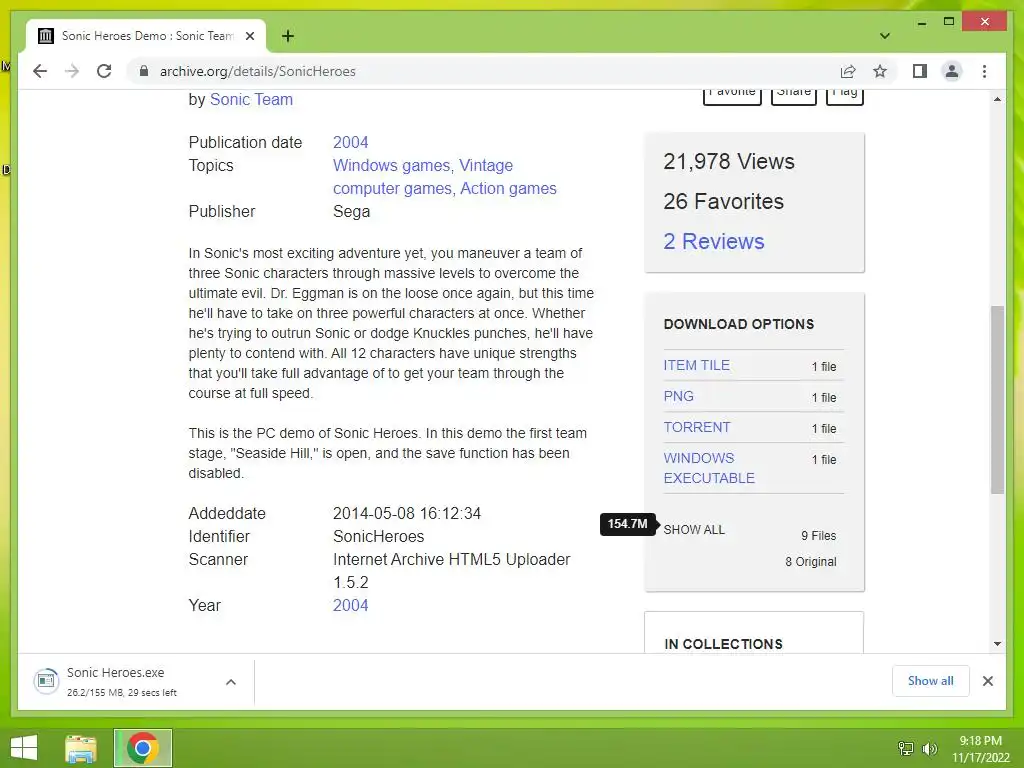View site info via the lock icon
The height and width of the screenshot is (768, 1024).
pos(144,71)
